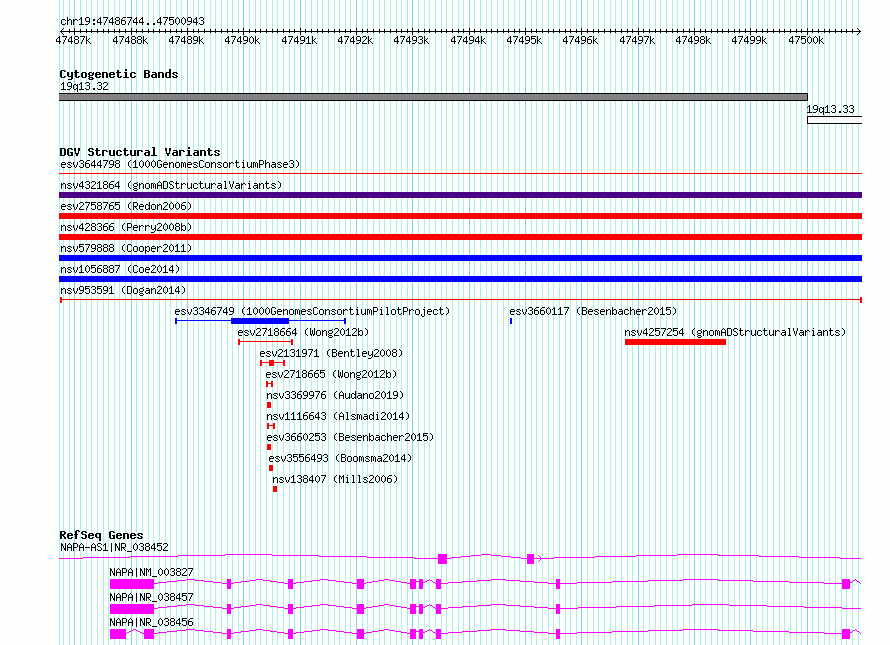Click the nsv428366 Perry2008b variant label
The image size is (890, 645).
pyautogui.click(x=126, y=227)
